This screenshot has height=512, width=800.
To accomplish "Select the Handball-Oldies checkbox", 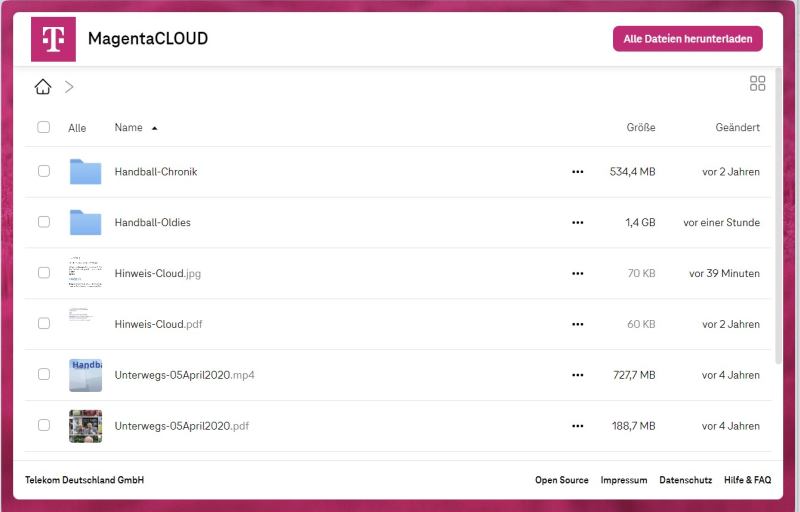I will coord(44,222).
